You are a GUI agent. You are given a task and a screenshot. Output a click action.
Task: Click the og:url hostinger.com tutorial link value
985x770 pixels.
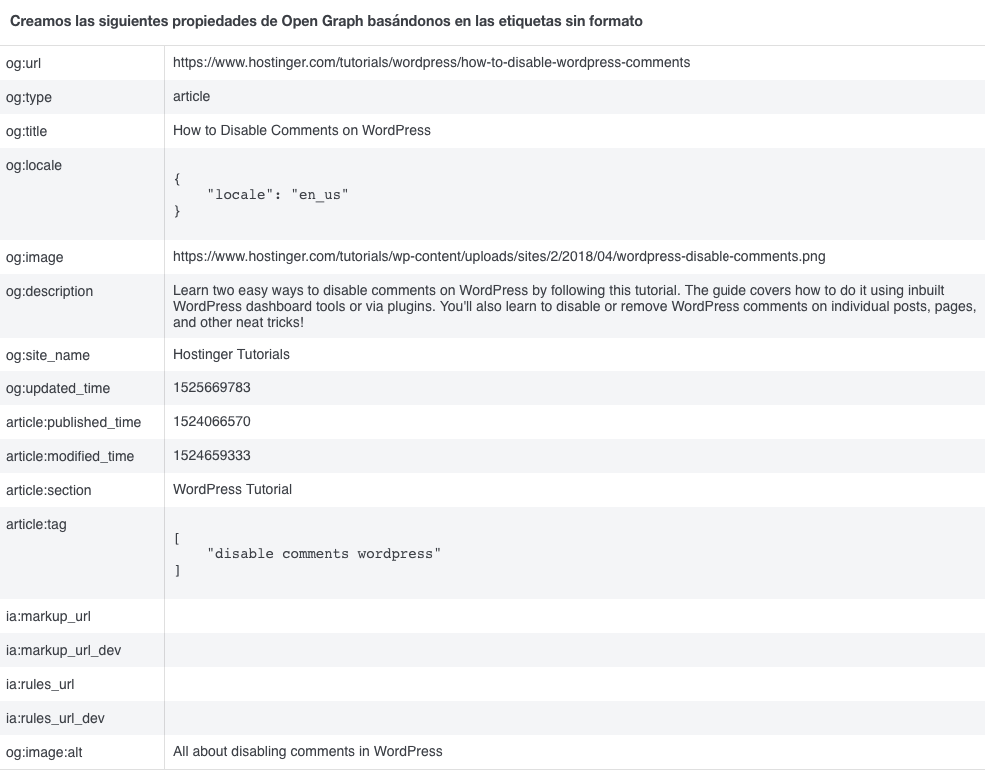point(431,62)
